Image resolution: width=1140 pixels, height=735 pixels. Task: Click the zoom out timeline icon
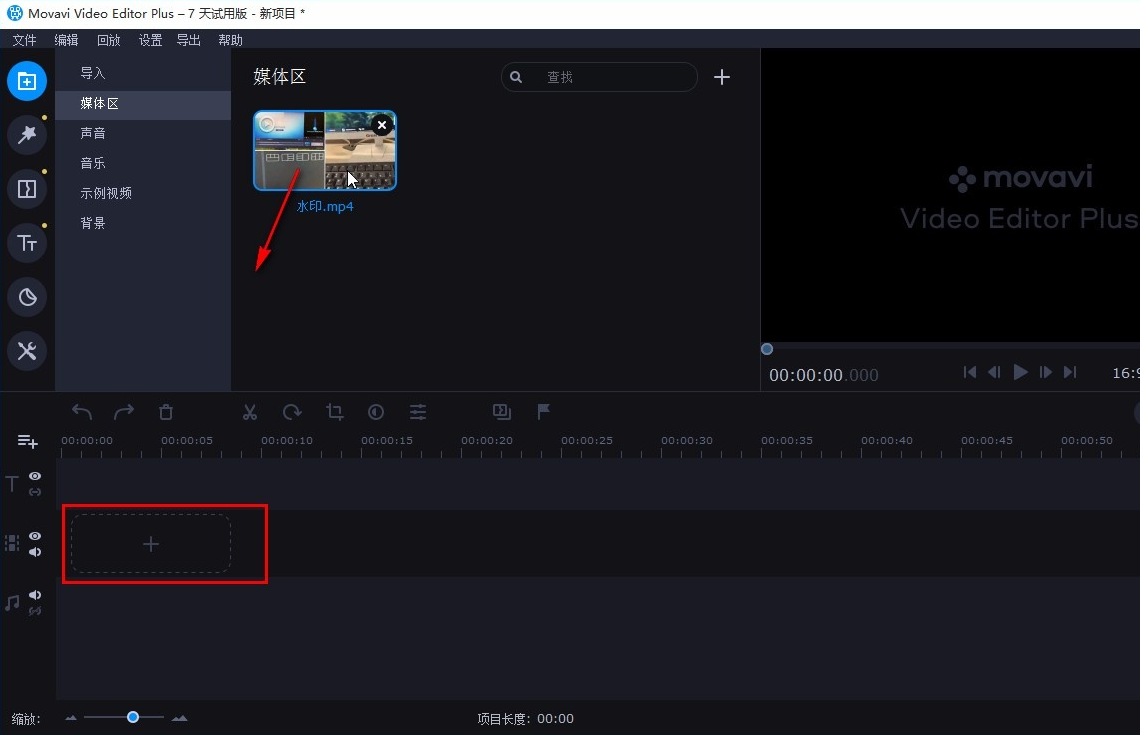71,718
